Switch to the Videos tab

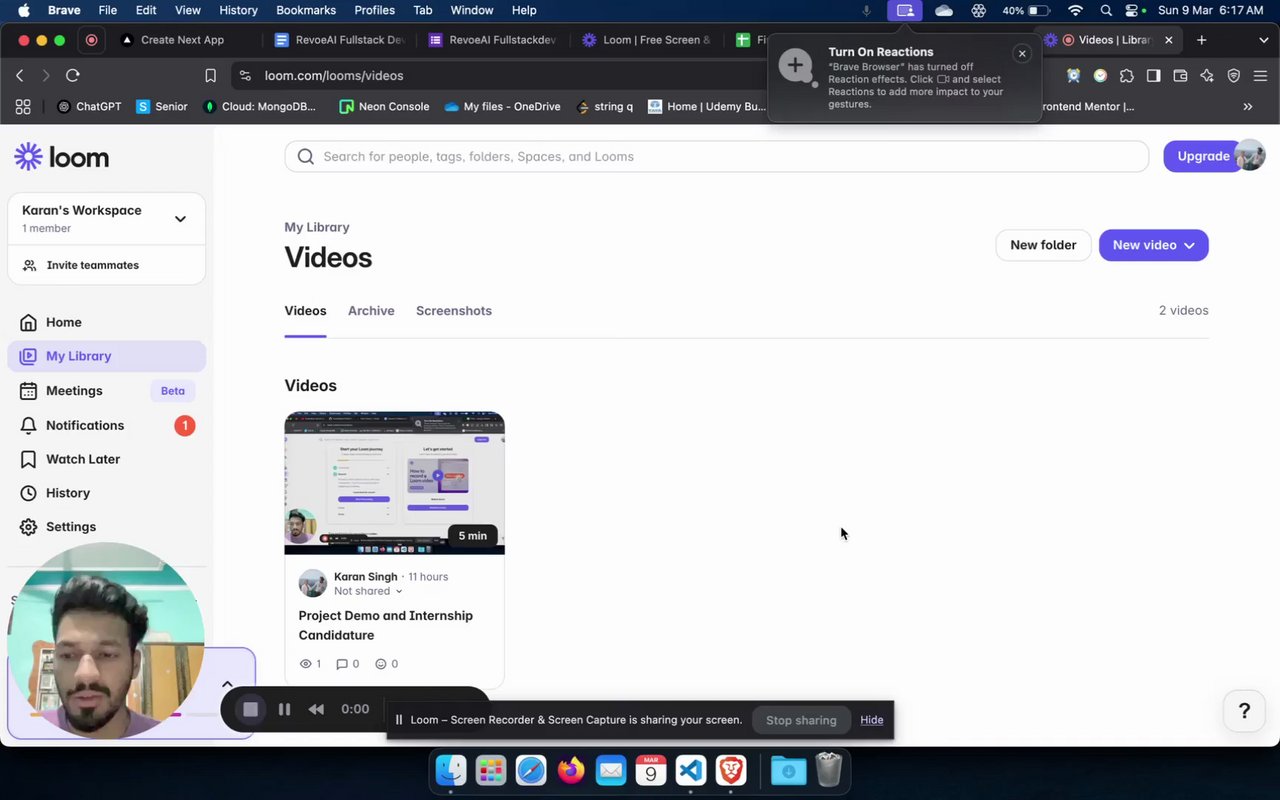305,311
